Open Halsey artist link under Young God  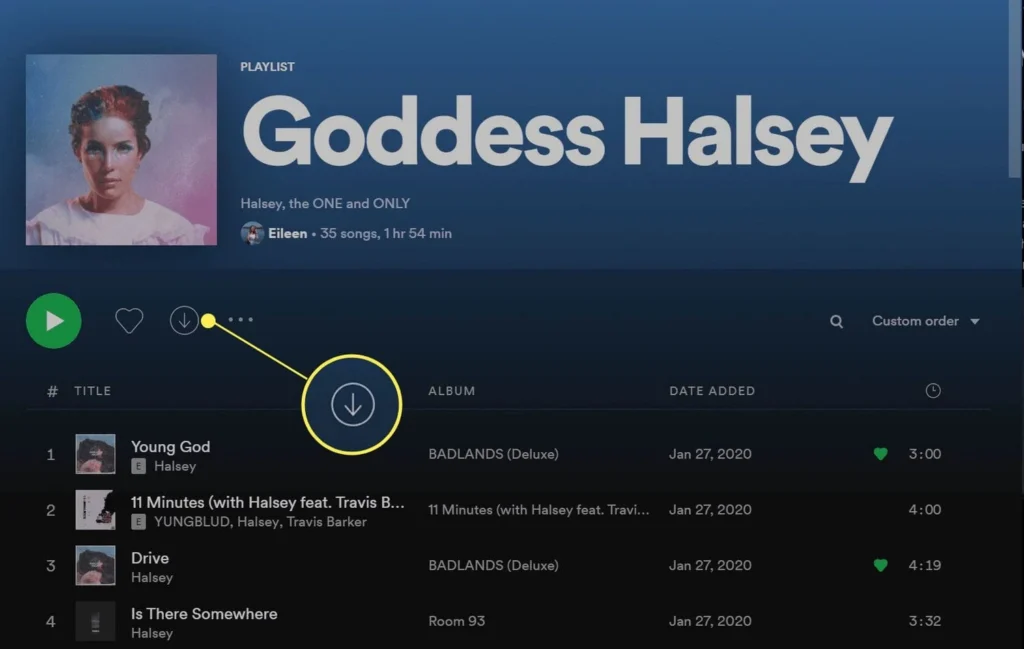pyautogui.click(x=175, y=466)
